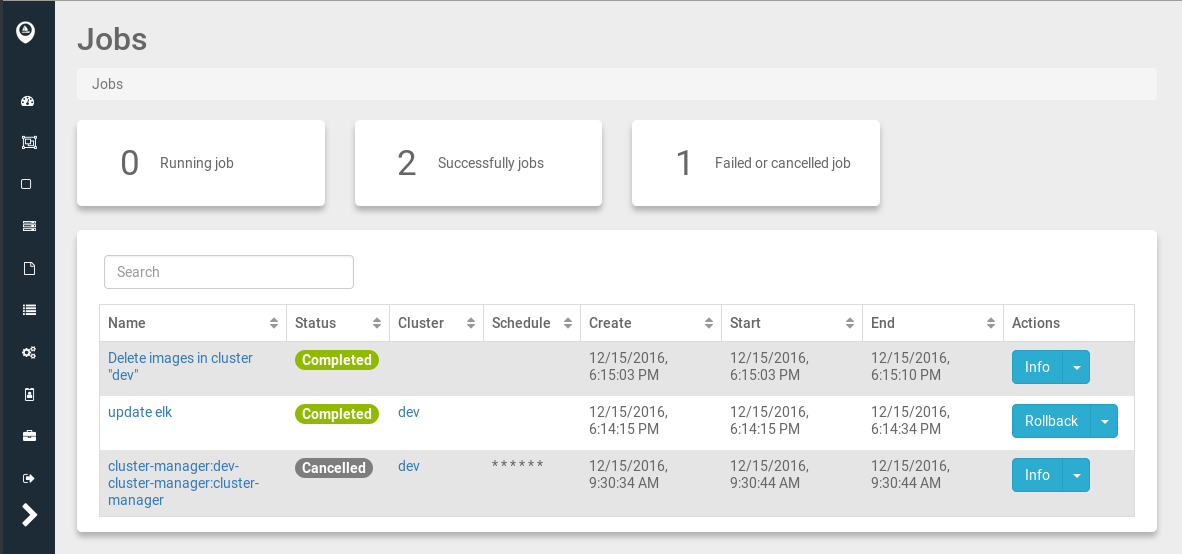Viewport: 1182px width, 554px height.
Task: Click the briefcase icon in sidebar
Action: (x=29, y=436)
